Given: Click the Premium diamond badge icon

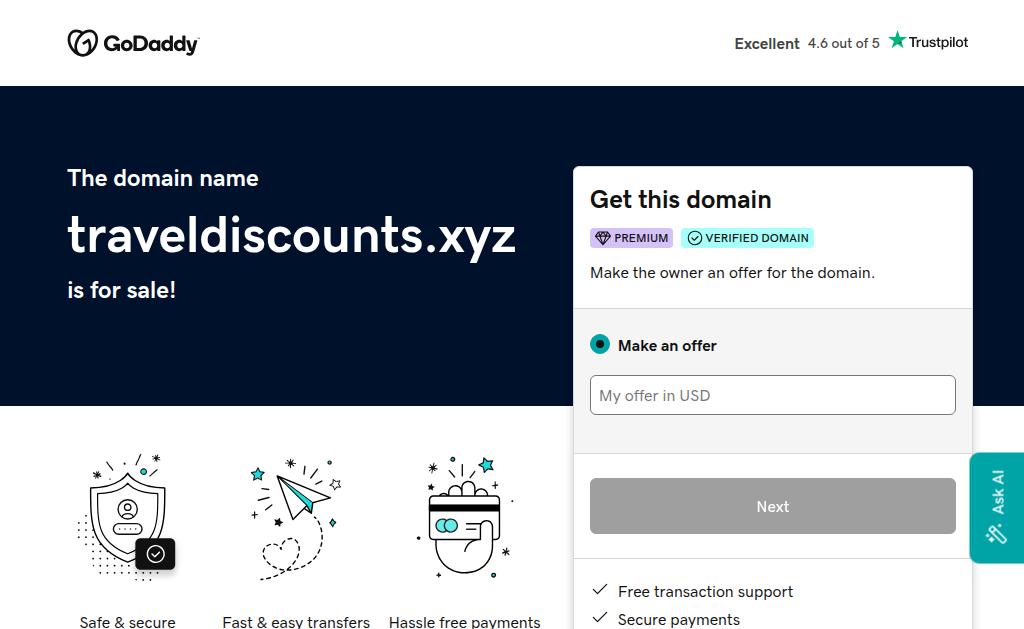Looking at the screenshot, I should (x=602, y=238).
